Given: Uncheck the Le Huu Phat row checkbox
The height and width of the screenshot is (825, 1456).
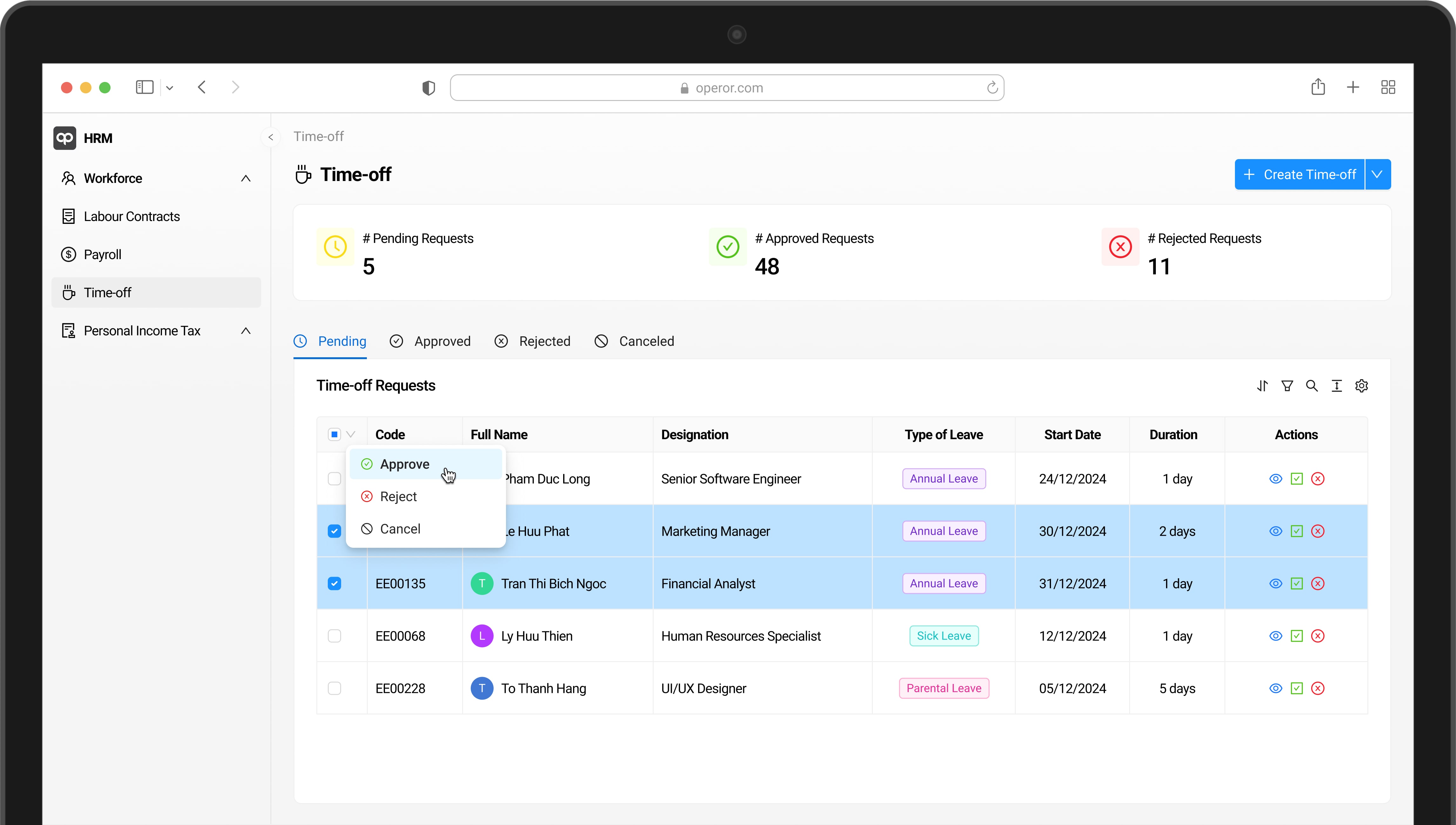Looking at the screenshot, I should point(334,531).
